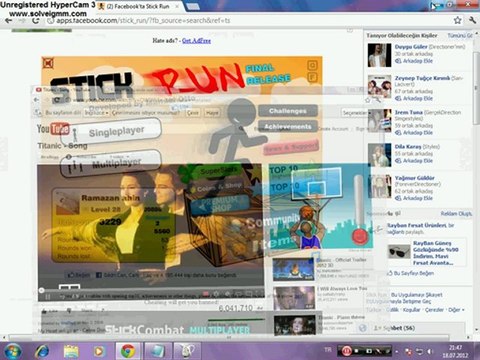This screenshot has height=360, width=480.
Task: Open the RayBan sunglasses ad image
Action: point(399,252)
